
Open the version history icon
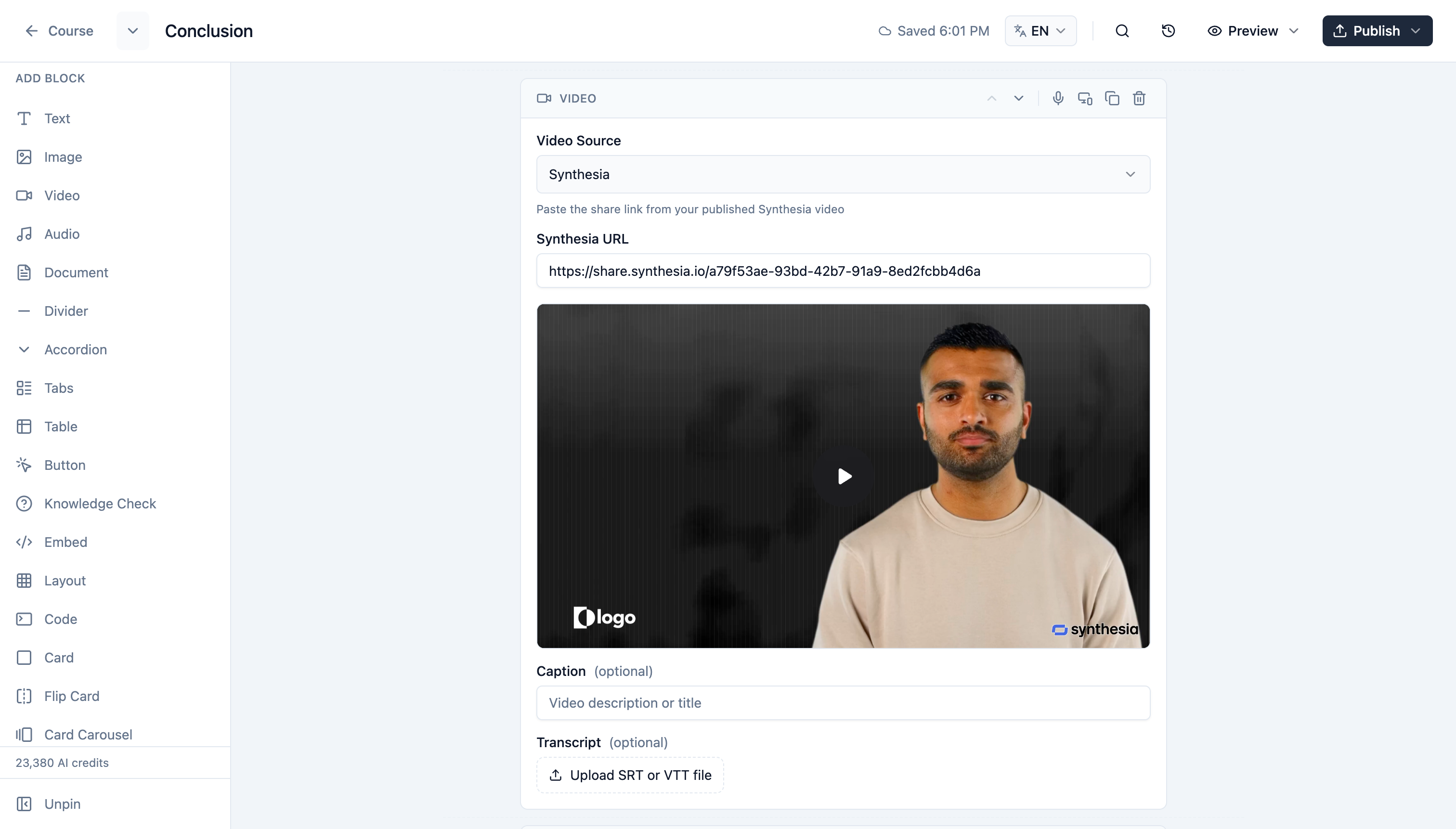click(x=1168, y=31)
